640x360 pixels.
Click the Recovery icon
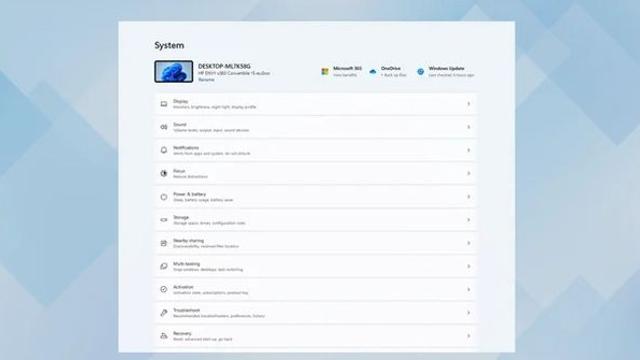164,336
